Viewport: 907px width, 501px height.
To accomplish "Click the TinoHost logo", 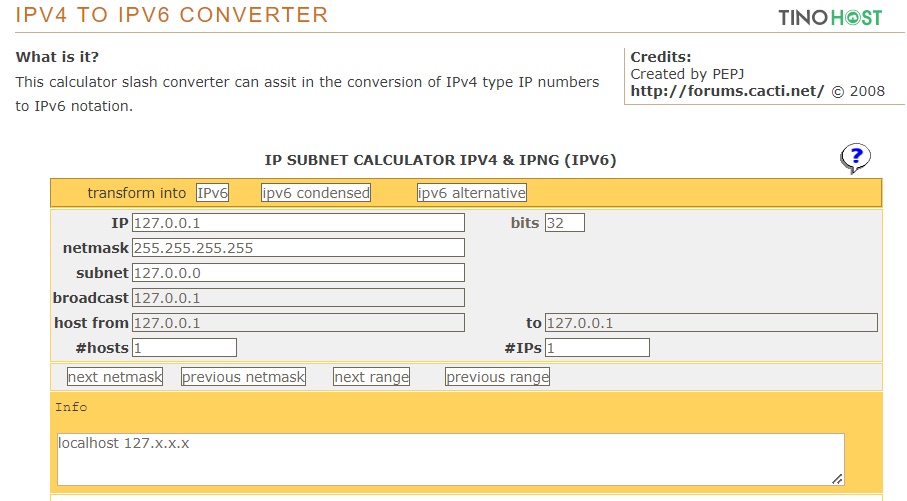I will point(830,17).
